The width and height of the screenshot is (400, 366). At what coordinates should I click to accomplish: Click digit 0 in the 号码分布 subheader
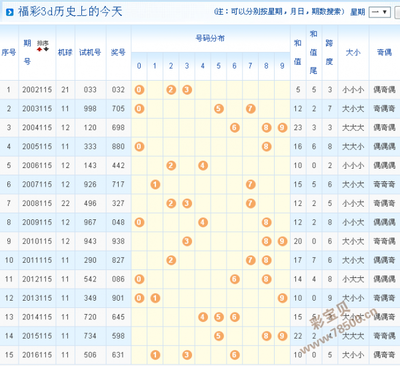(x=139, y=66)
